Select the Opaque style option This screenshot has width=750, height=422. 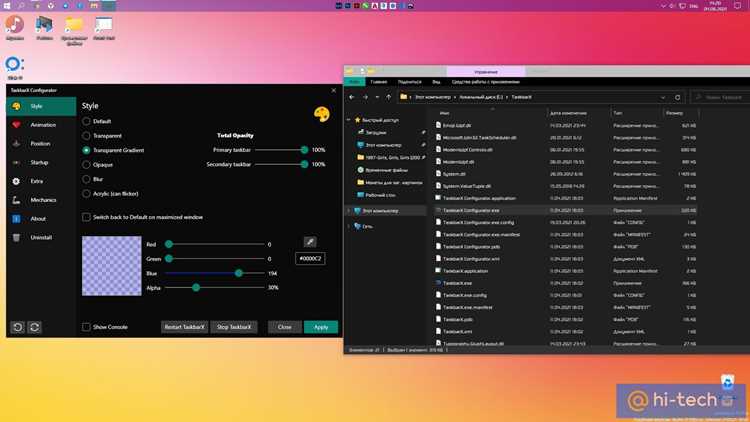coord(86,165)
